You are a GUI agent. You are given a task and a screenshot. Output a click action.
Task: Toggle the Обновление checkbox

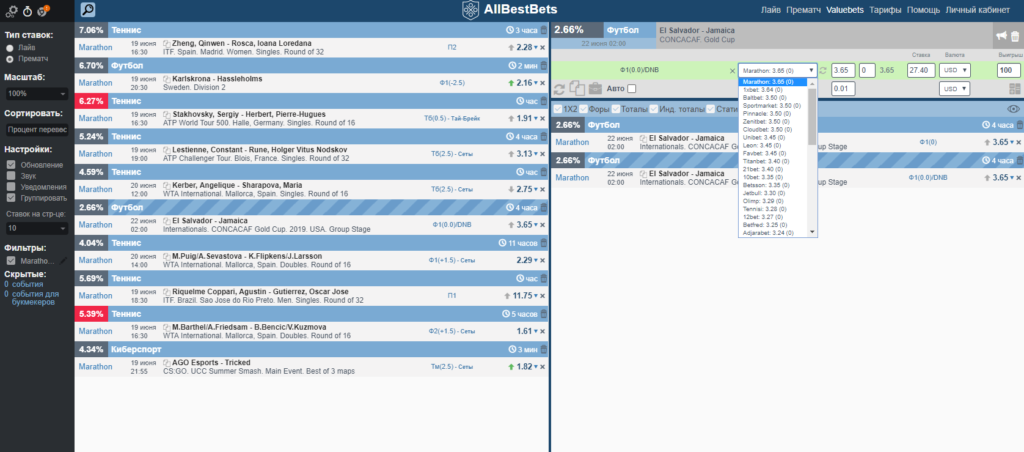pos(10,165)
